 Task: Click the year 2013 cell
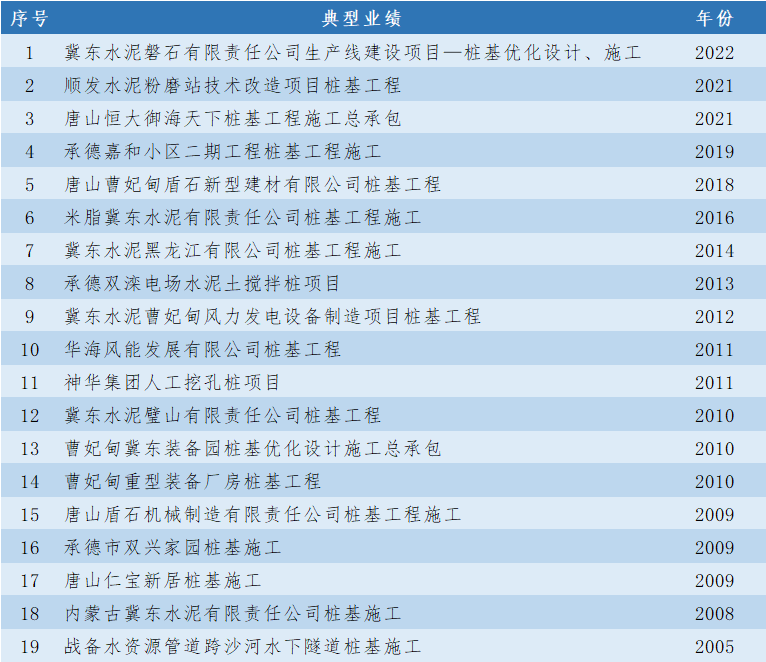point(714,283)
